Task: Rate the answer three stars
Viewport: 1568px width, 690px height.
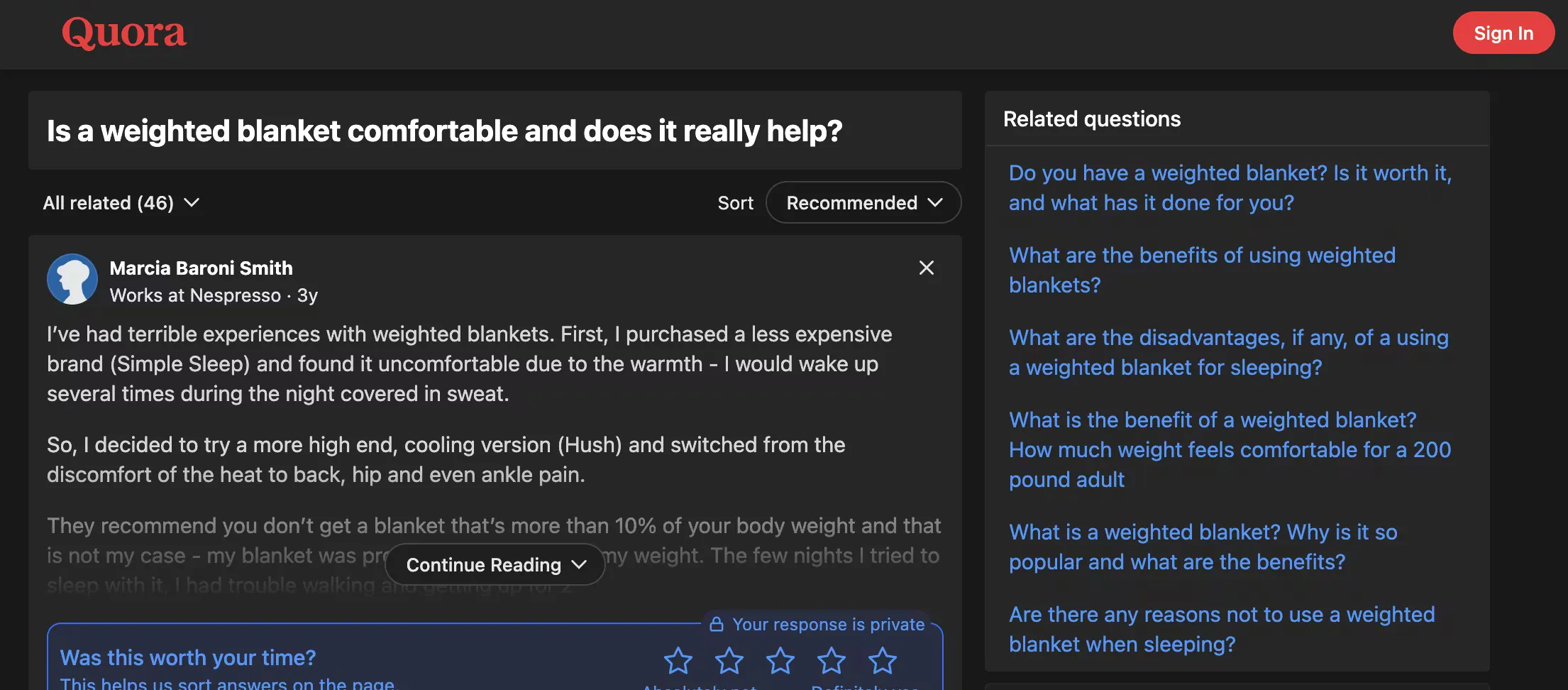Action: (780, 661)
